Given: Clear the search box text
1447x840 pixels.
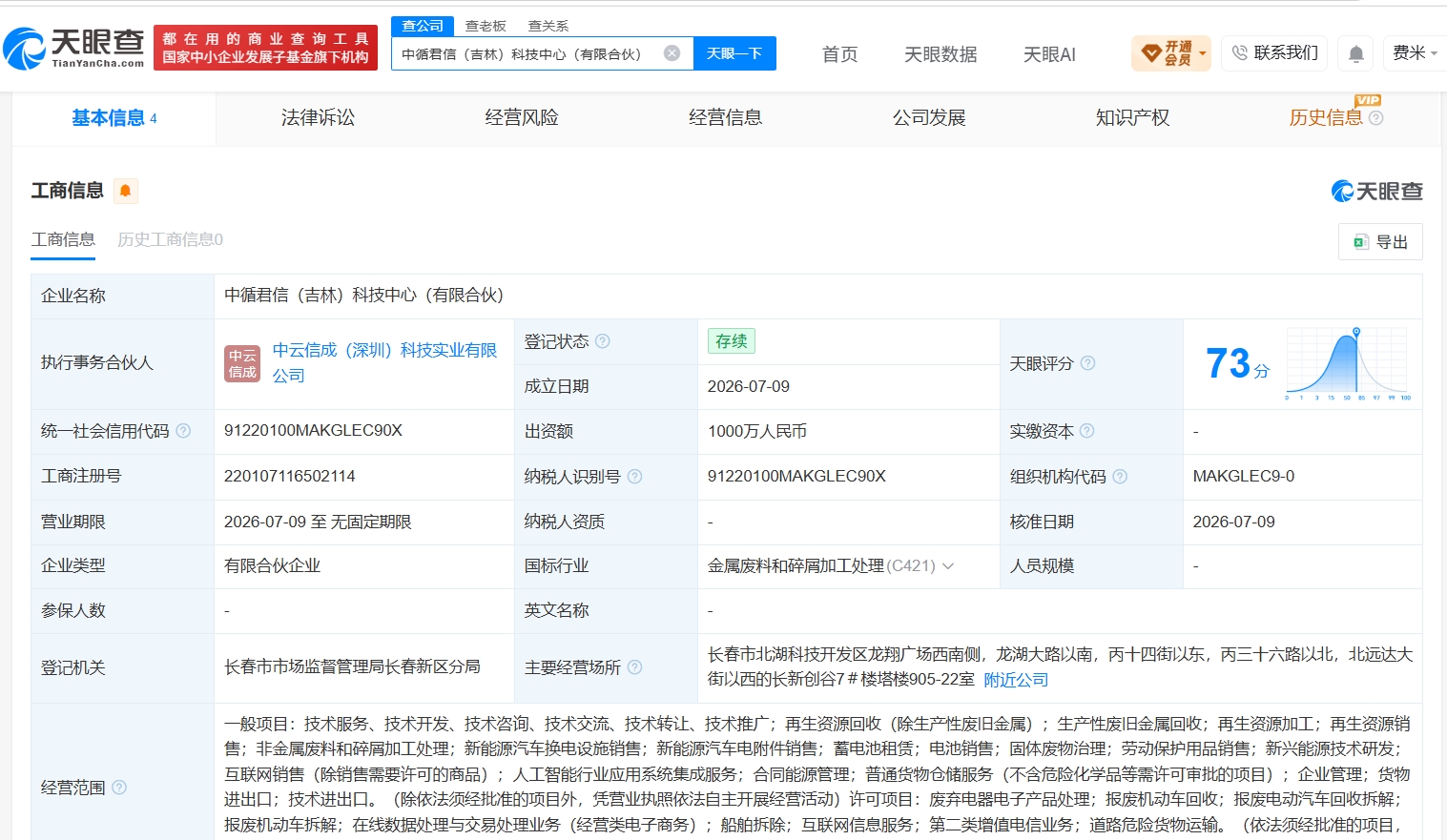Looking at the screenshot, I should click(x=672, y=53).
